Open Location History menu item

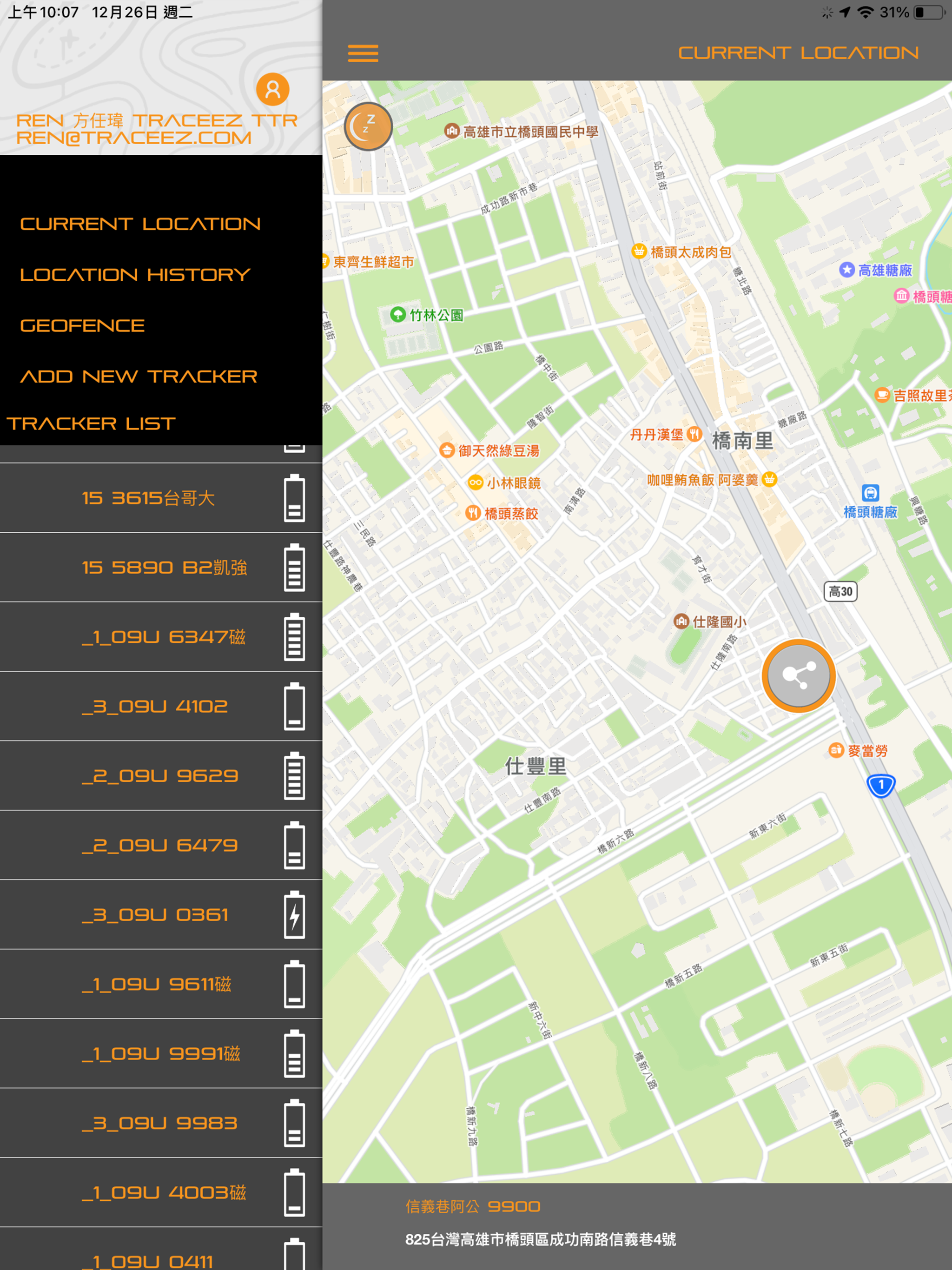tap(136, 274)
